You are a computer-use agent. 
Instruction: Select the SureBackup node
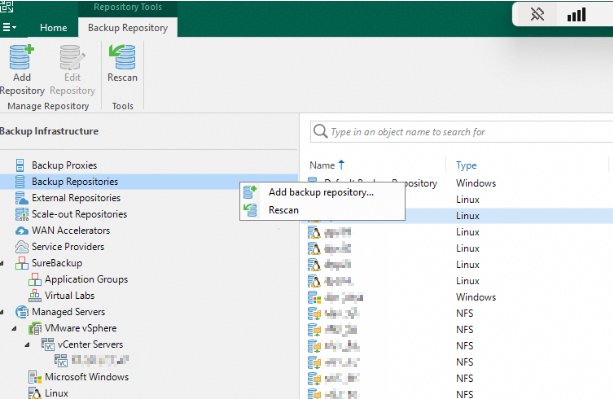57,263
